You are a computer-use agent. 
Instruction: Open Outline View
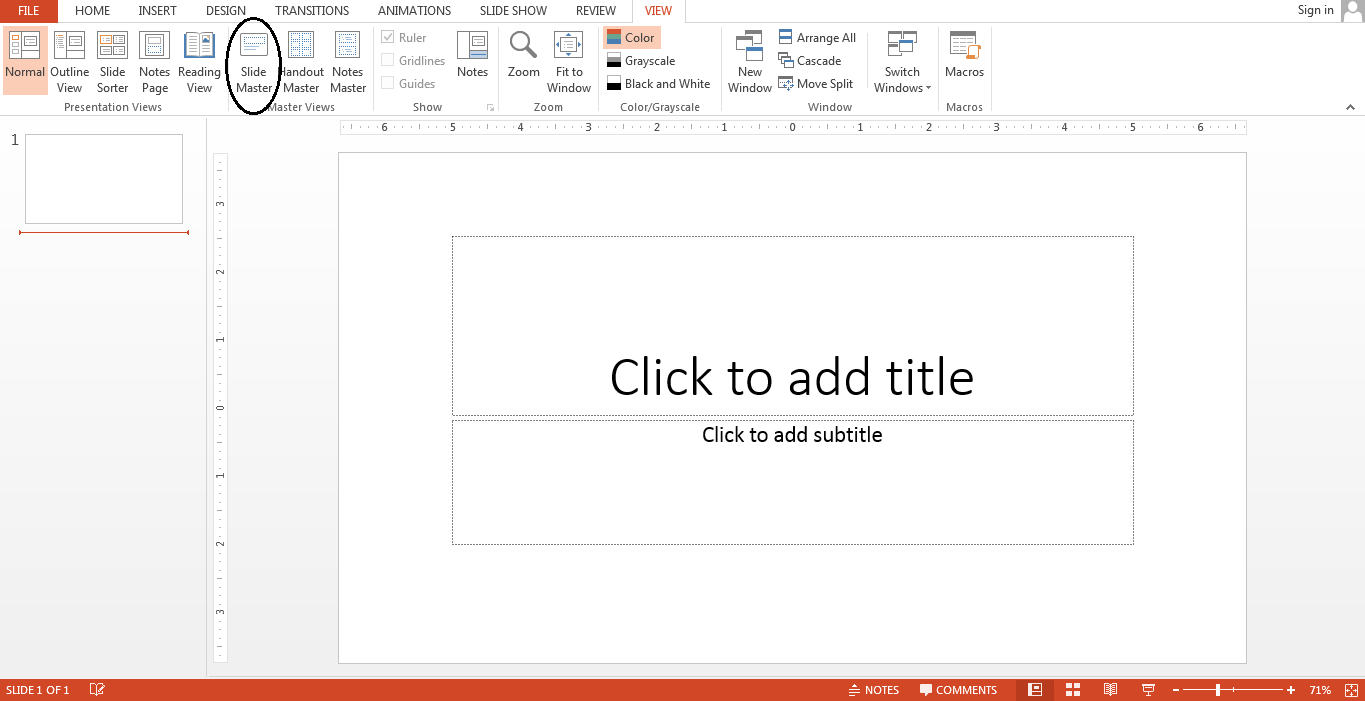coord(70,60)
